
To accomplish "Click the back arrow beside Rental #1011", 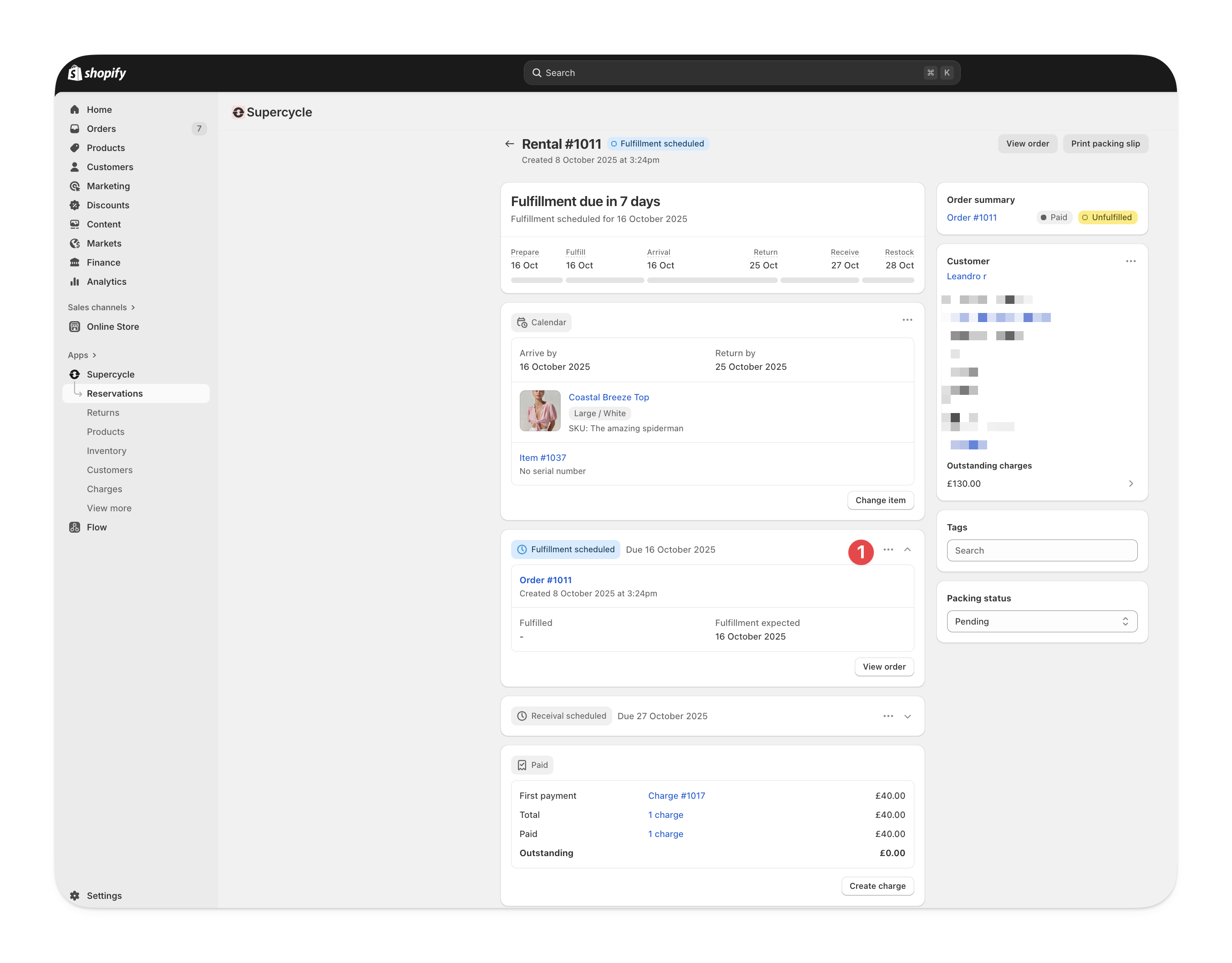I will tap(509, 144).
